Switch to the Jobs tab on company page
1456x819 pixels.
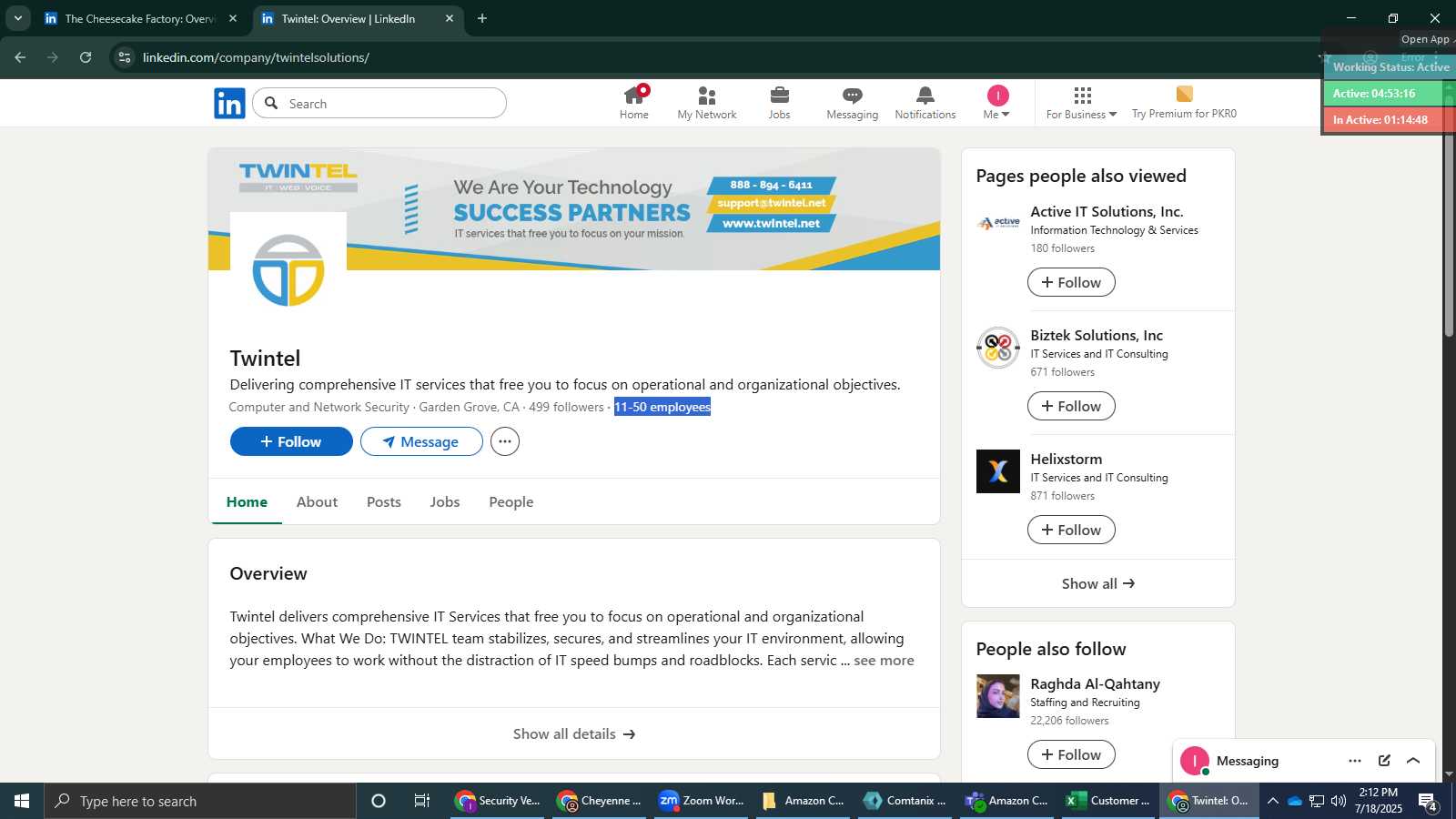(x=445, y=501)
